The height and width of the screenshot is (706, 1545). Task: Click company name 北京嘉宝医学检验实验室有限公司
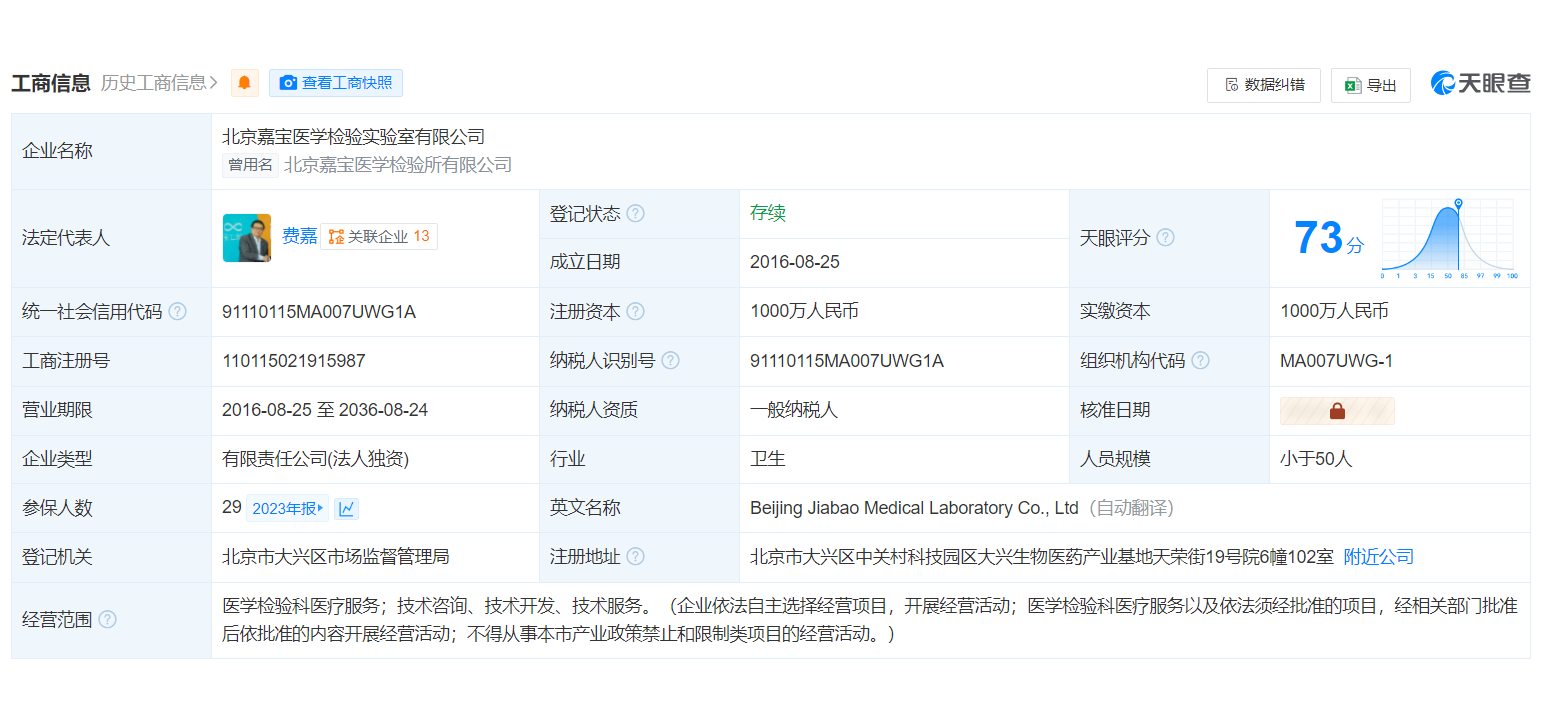click(353, 137)
